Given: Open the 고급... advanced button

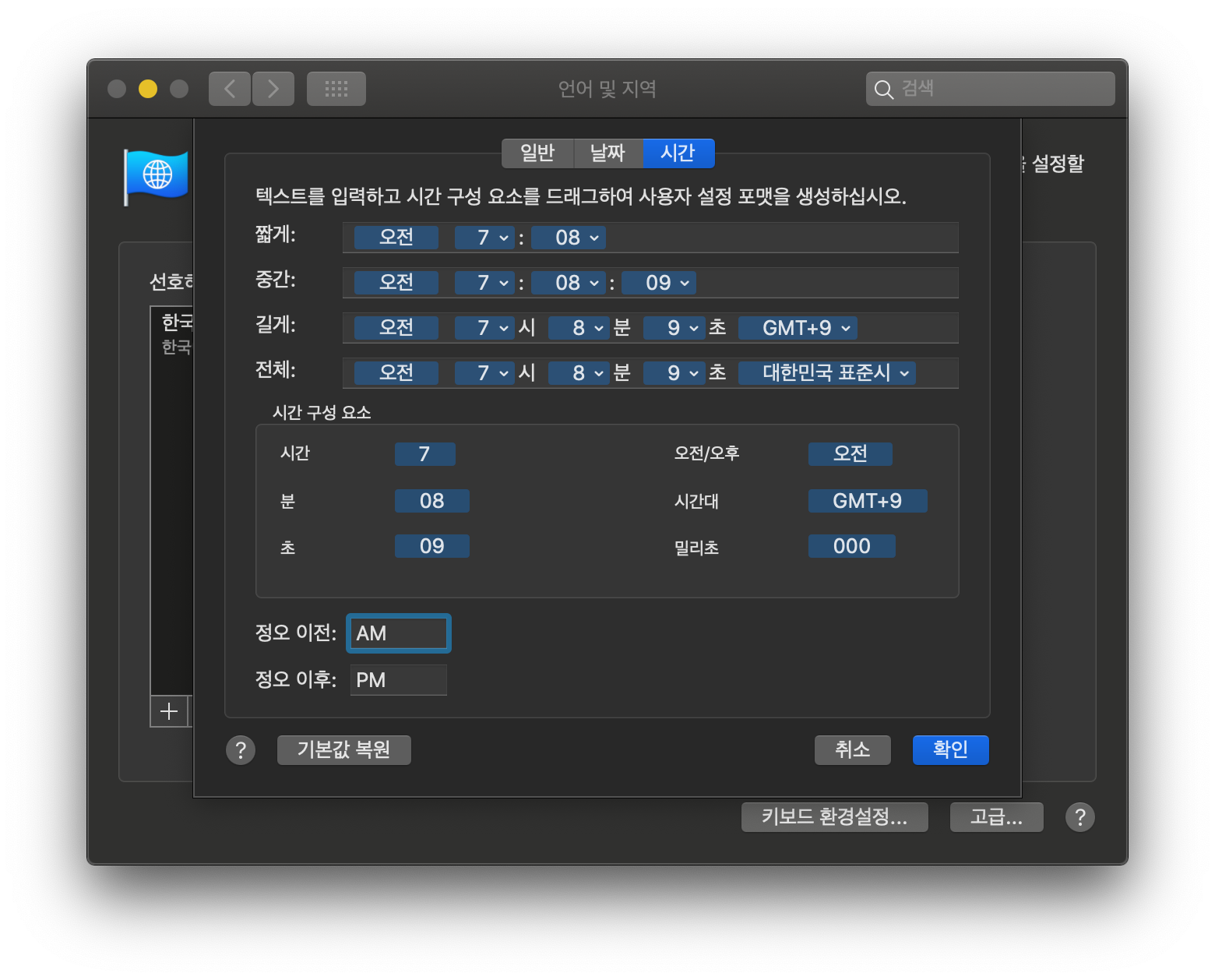Looking at the screenshot, I should click(997, 817).
